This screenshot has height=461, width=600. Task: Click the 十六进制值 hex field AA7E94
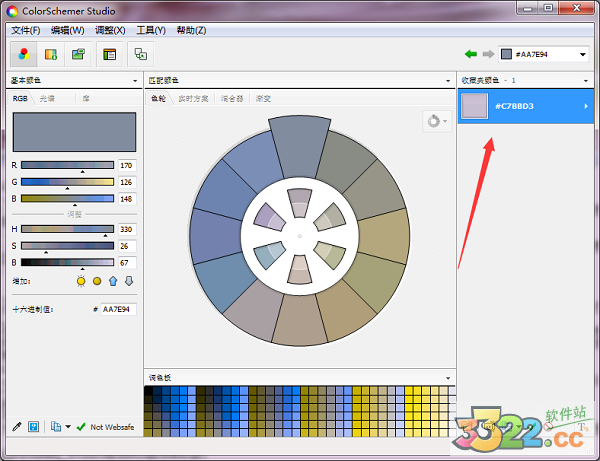(x=118, y=309)
